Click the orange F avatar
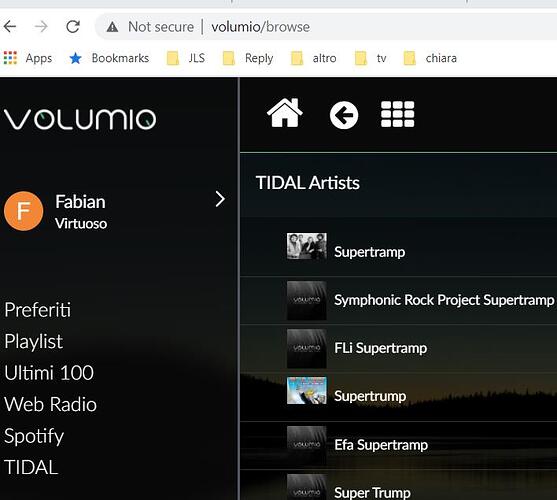This screenshot has width=557, height=500. pos(23,211)
